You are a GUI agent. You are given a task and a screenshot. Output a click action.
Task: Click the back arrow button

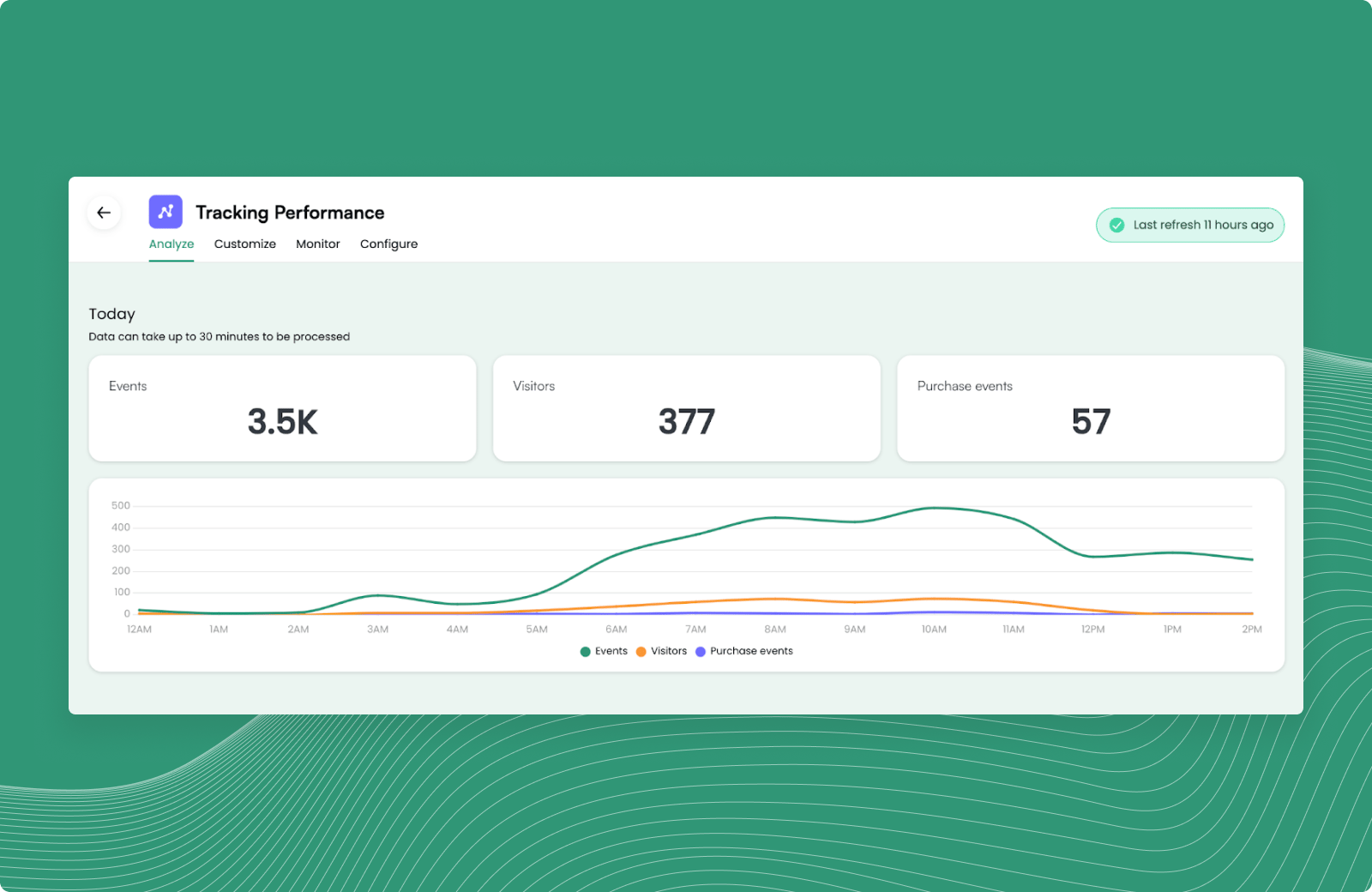[104, 213]
